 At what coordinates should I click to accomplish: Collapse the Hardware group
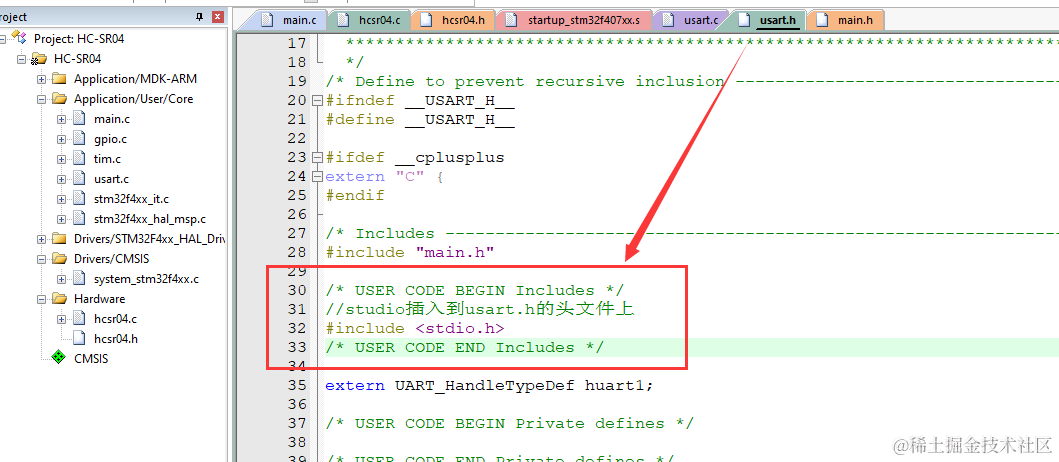point(42,299)
